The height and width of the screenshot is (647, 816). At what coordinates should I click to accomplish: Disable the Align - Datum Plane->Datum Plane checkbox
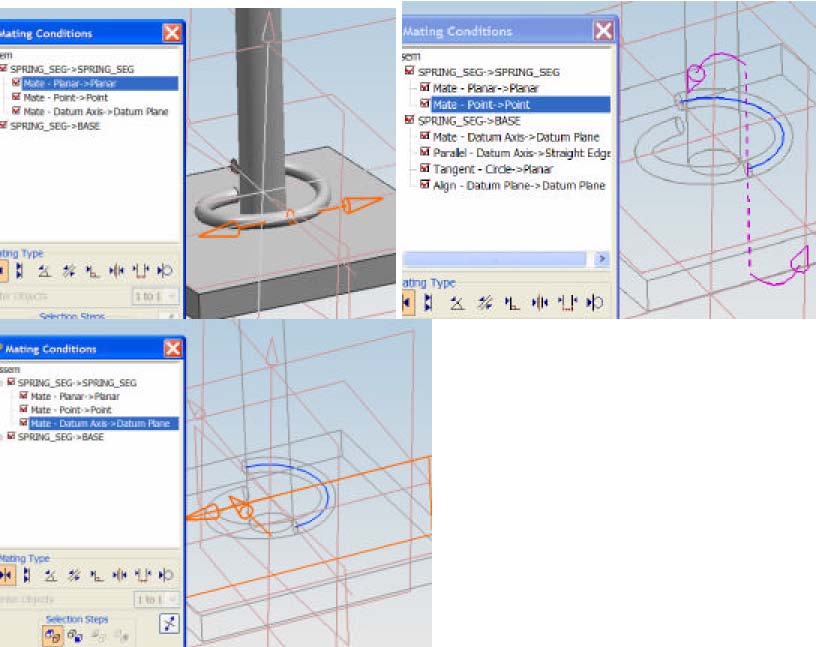point(425,185)
